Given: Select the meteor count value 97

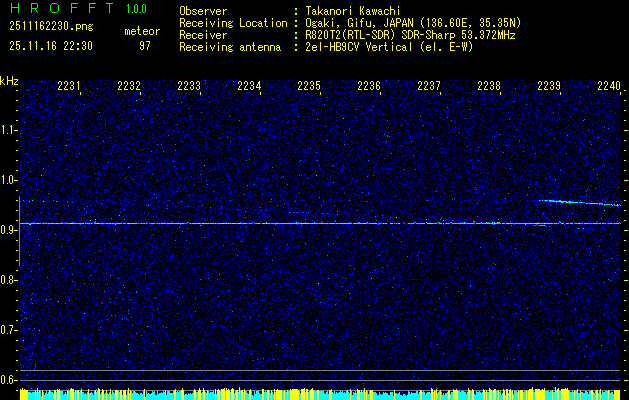Looking at the screenshot, I should tap(145, 46).
